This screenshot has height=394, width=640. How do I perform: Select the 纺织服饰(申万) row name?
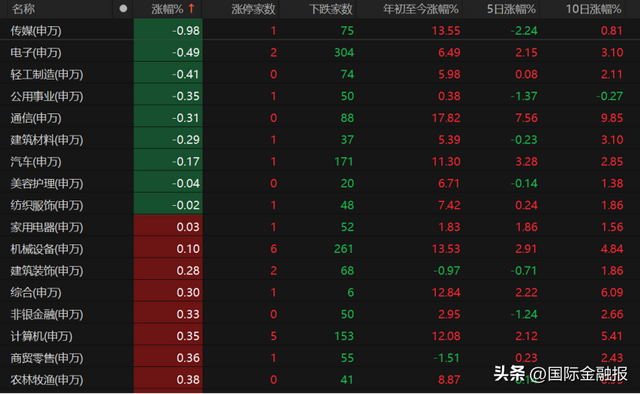tap(47, 205)
